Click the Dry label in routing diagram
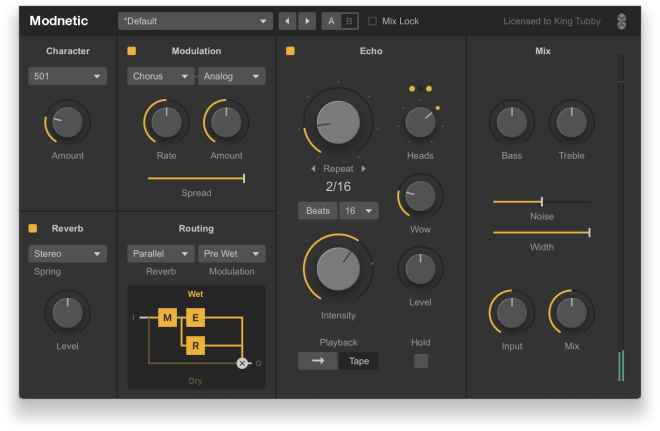Screen dimensions: 660x431 click(195, 381)
